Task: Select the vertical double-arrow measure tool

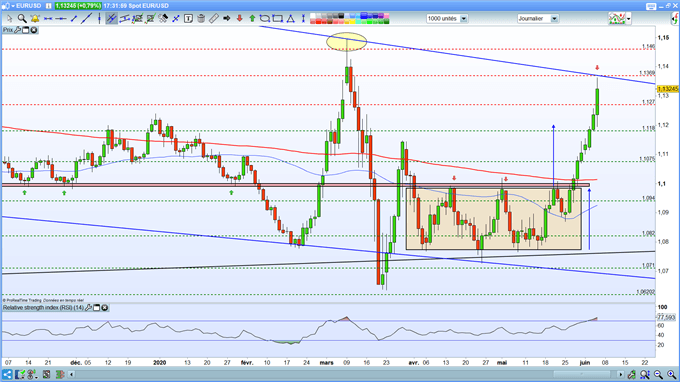Action: pos(303,19)
